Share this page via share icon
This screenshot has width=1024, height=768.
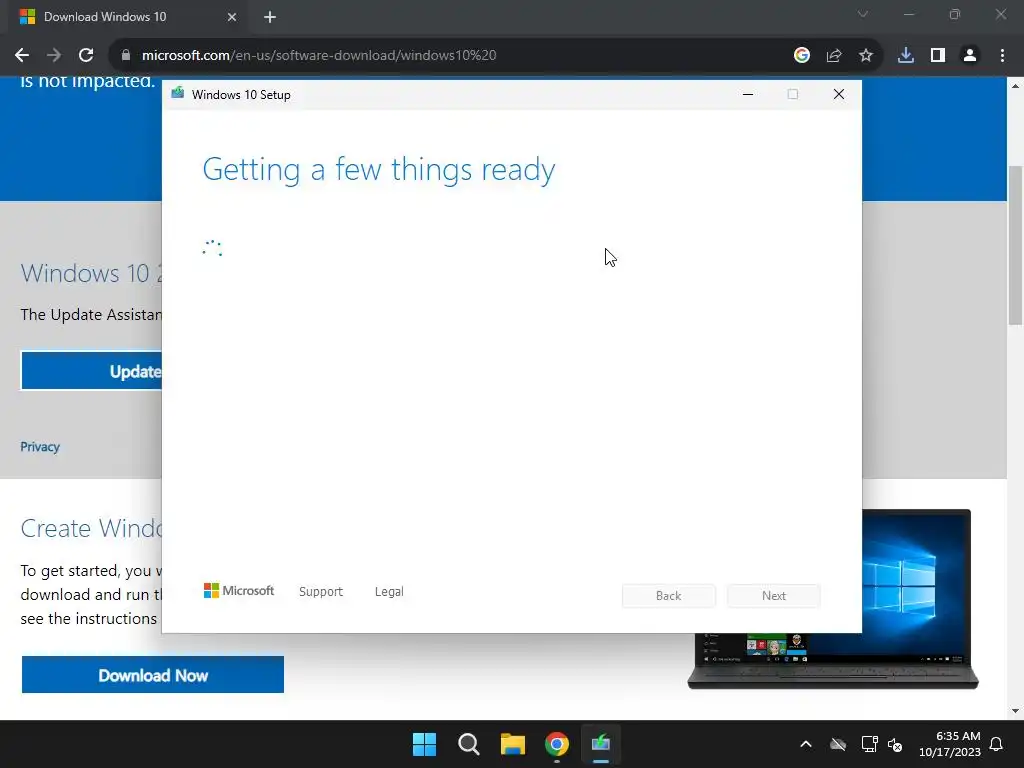click(834, 56)
